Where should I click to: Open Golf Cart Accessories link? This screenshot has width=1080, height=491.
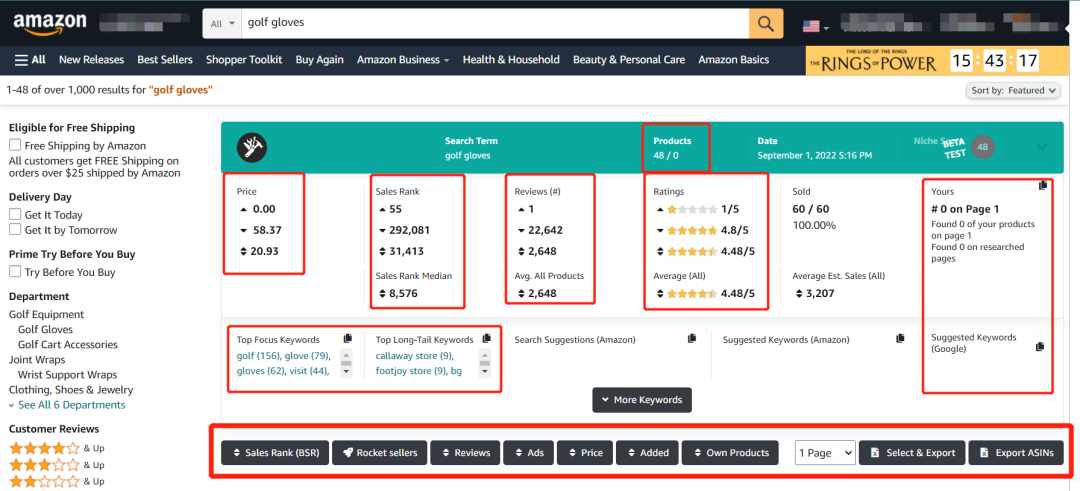coord(68,345)
